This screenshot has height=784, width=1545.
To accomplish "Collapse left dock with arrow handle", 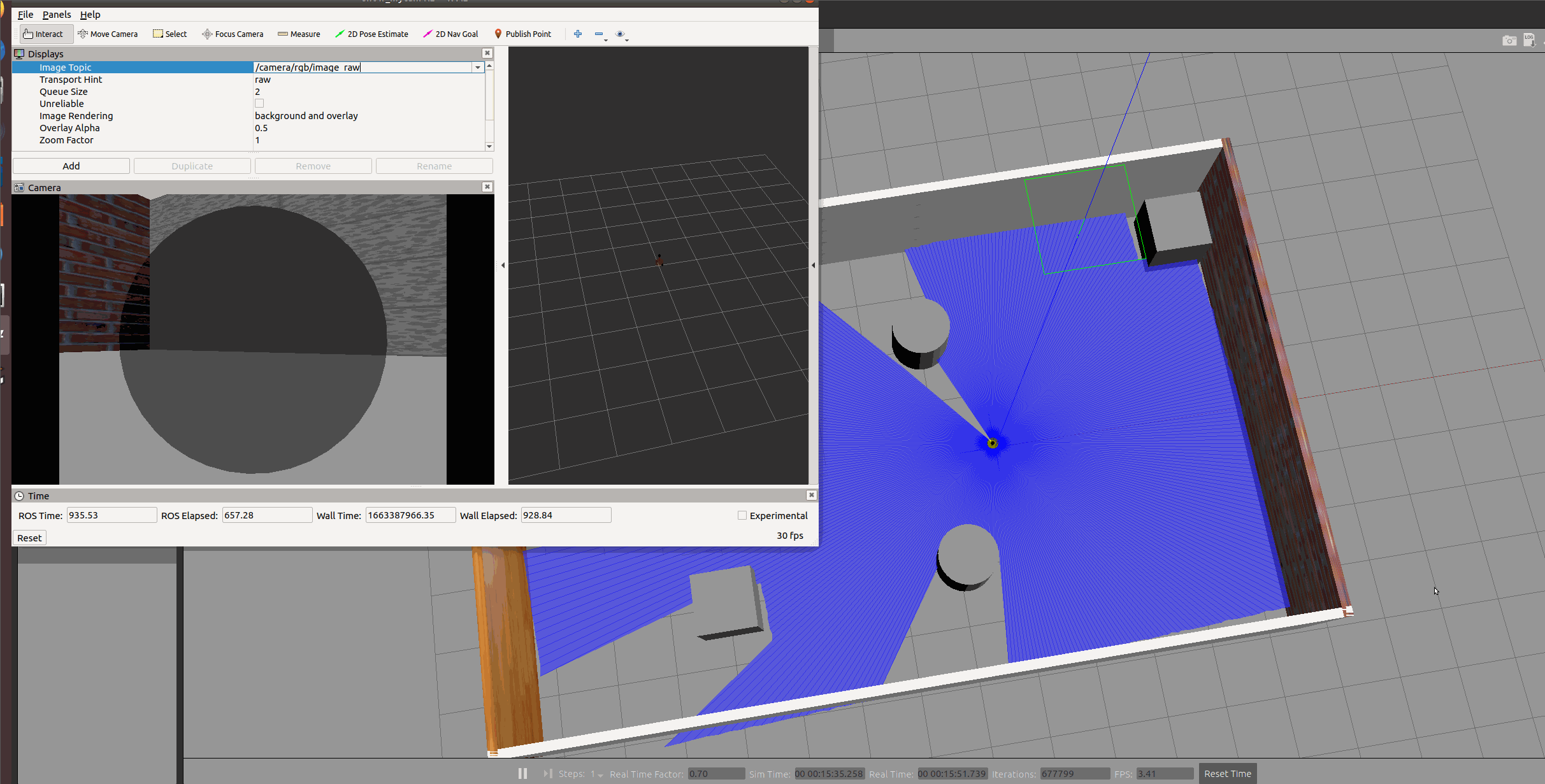I will click(503, 265).
